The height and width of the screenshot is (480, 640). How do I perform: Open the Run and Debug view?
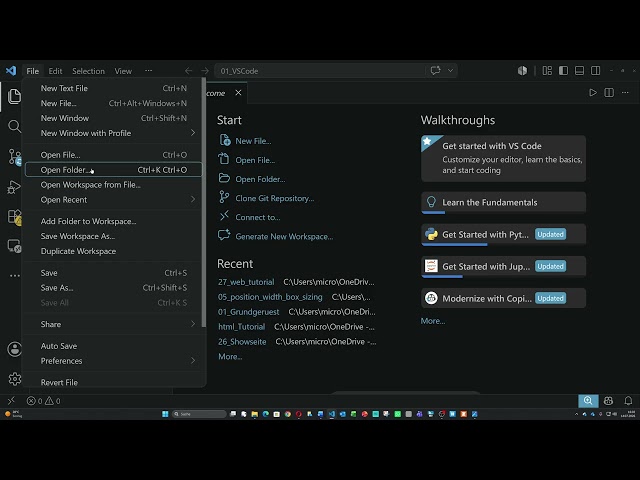pos(14,187)
